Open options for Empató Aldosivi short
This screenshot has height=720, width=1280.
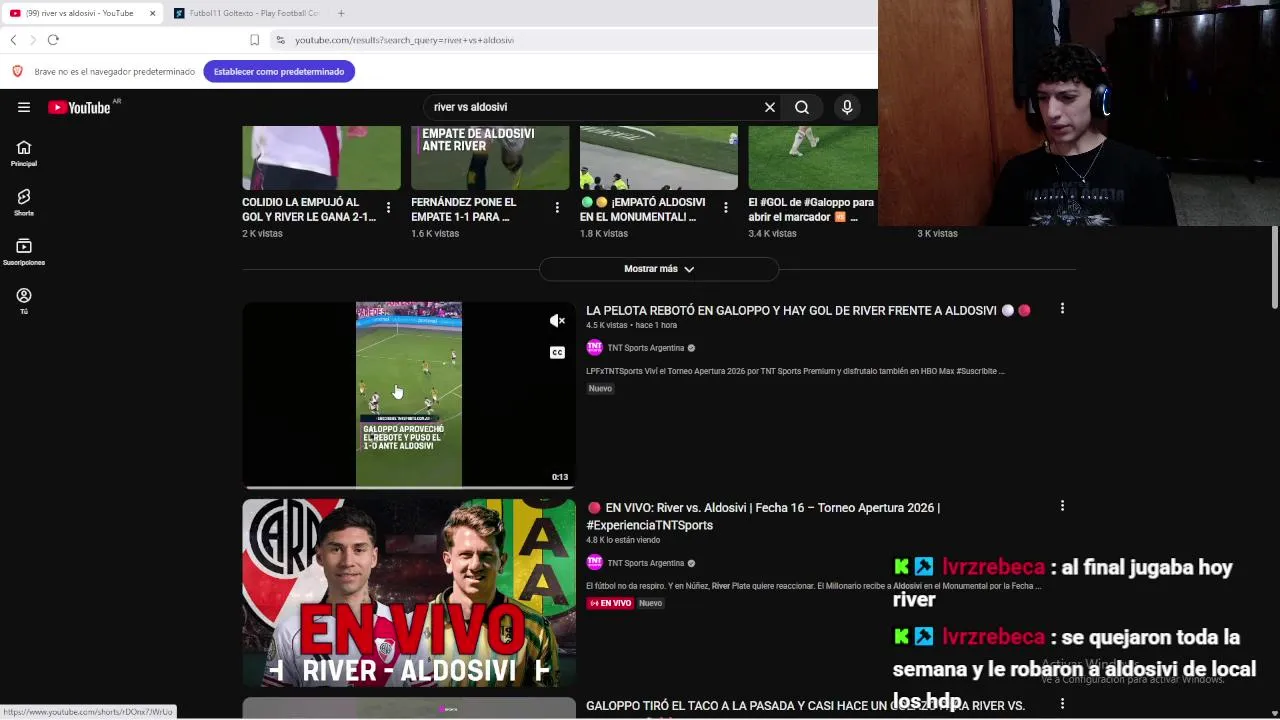[726, 208]
